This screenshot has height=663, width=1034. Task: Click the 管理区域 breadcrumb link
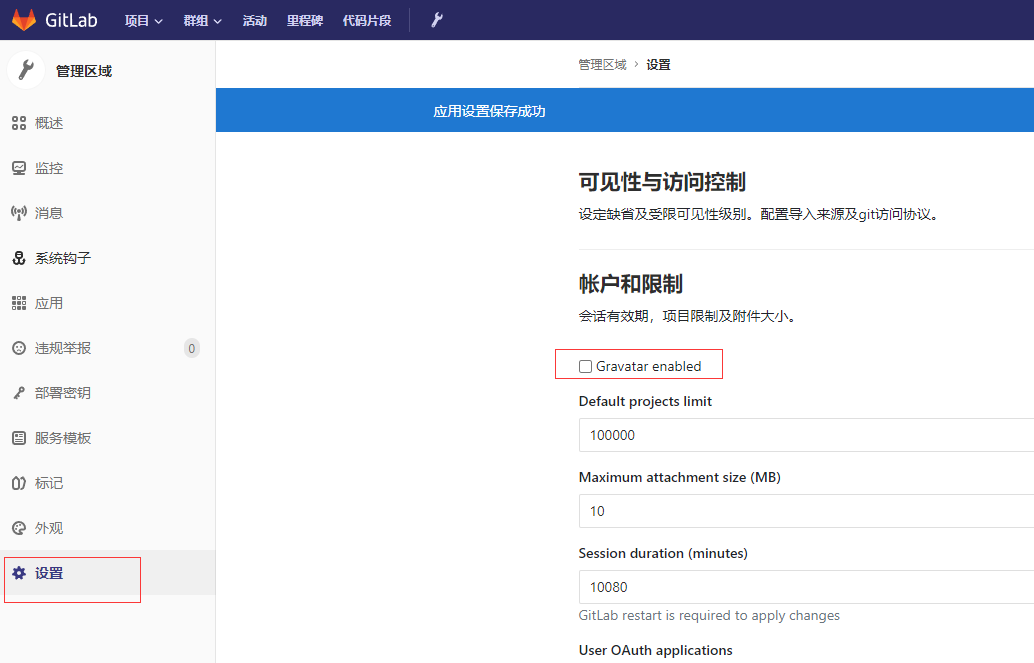pyautogui.click(x=602, y=65)
